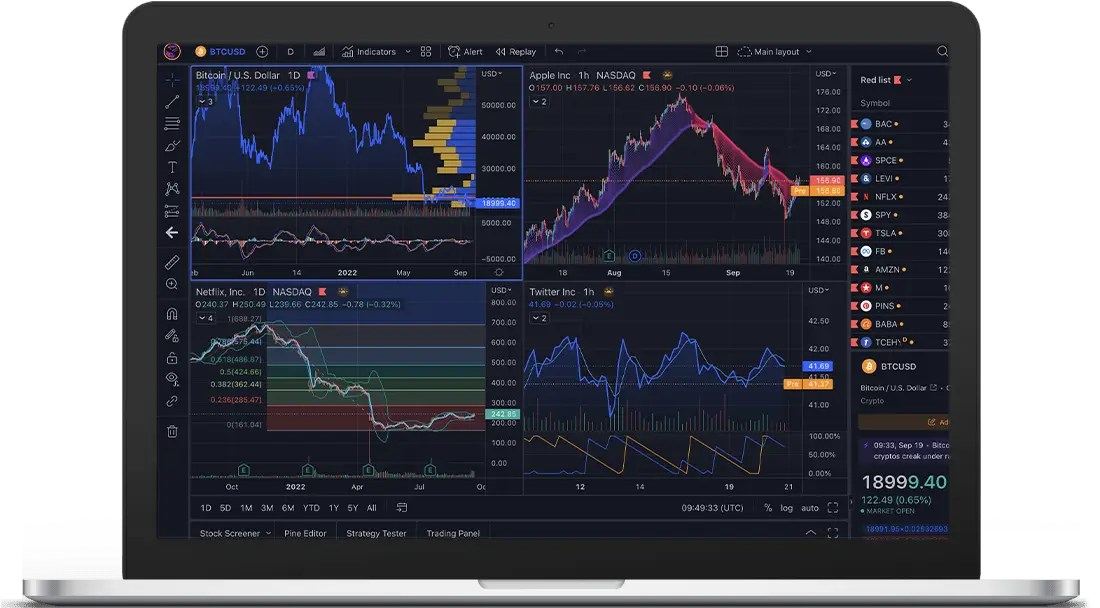Create an Alert from the toolbar

[465, 52]
